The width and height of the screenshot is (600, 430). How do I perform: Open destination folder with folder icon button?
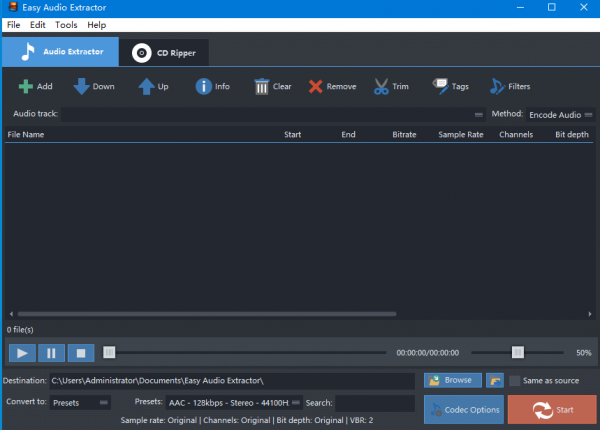pos(495,380)
